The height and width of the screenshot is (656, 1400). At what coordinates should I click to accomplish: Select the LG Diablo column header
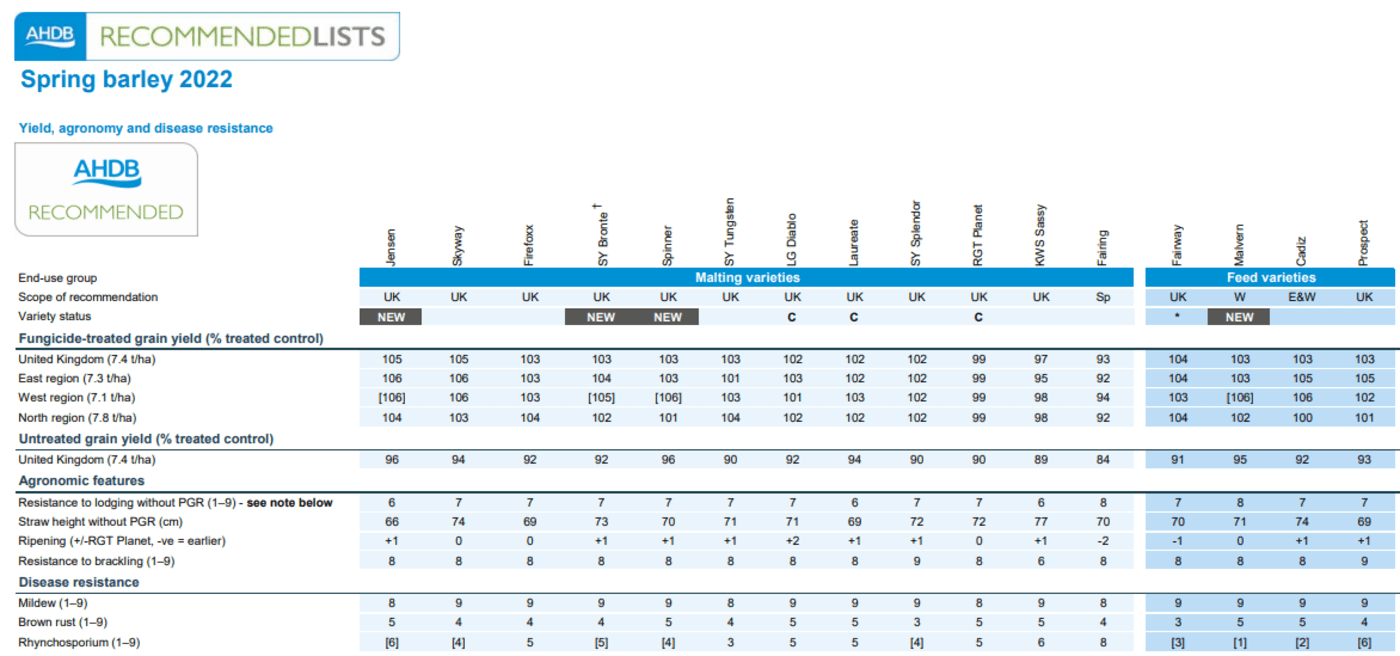coord(792,238)
